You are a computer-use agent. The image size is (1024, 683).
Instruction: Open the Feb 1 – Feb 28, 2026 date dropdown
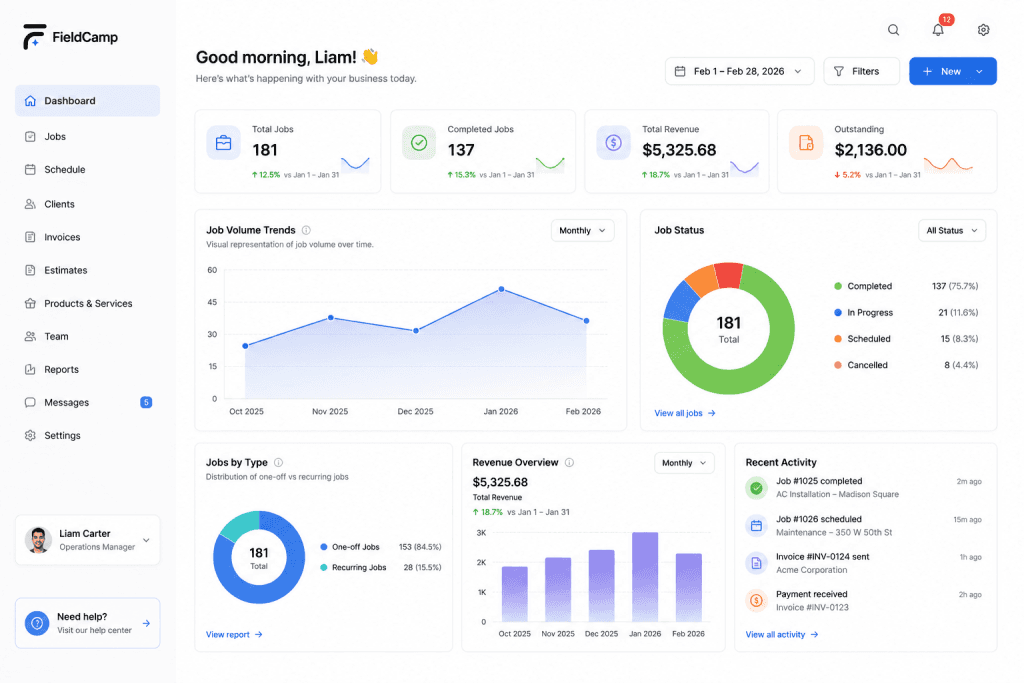click(x=739, y=71)
